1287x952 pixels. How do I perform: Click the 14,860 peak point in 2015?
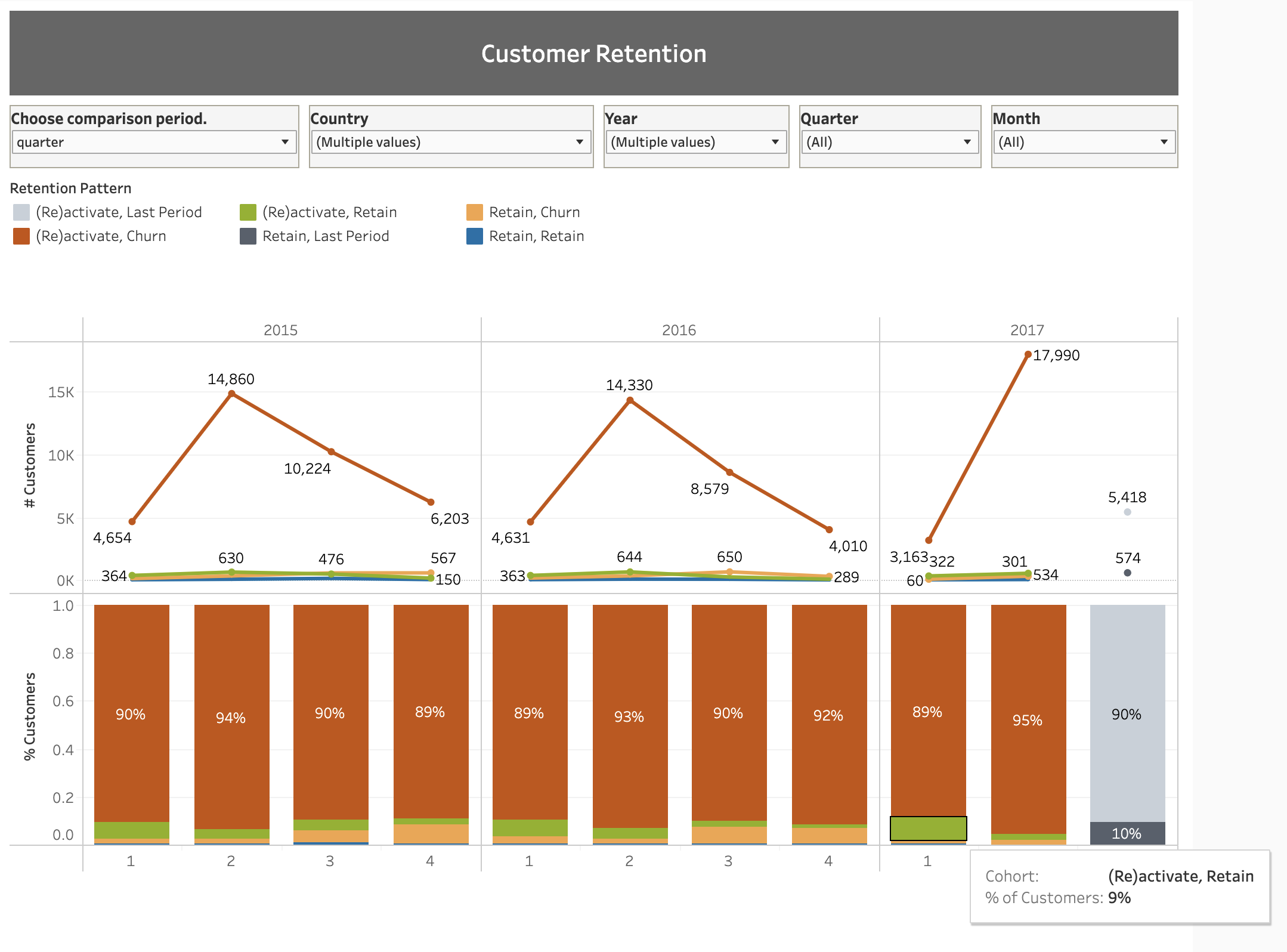pyautogui.click(x=232, y=394)
